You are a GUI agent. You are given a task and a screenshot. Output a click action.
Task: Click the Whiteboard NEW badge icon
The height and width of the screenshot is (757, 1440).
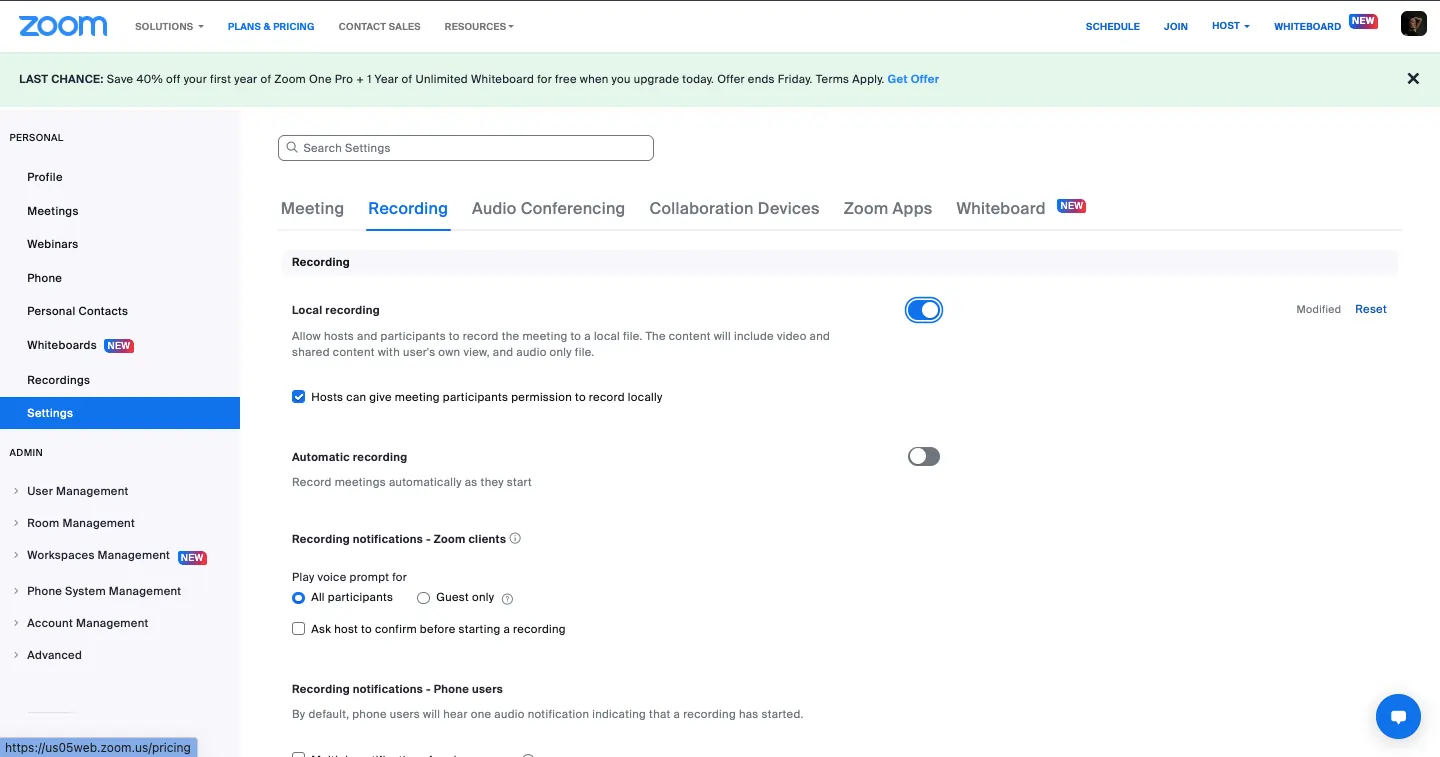tap(1071, 205)
